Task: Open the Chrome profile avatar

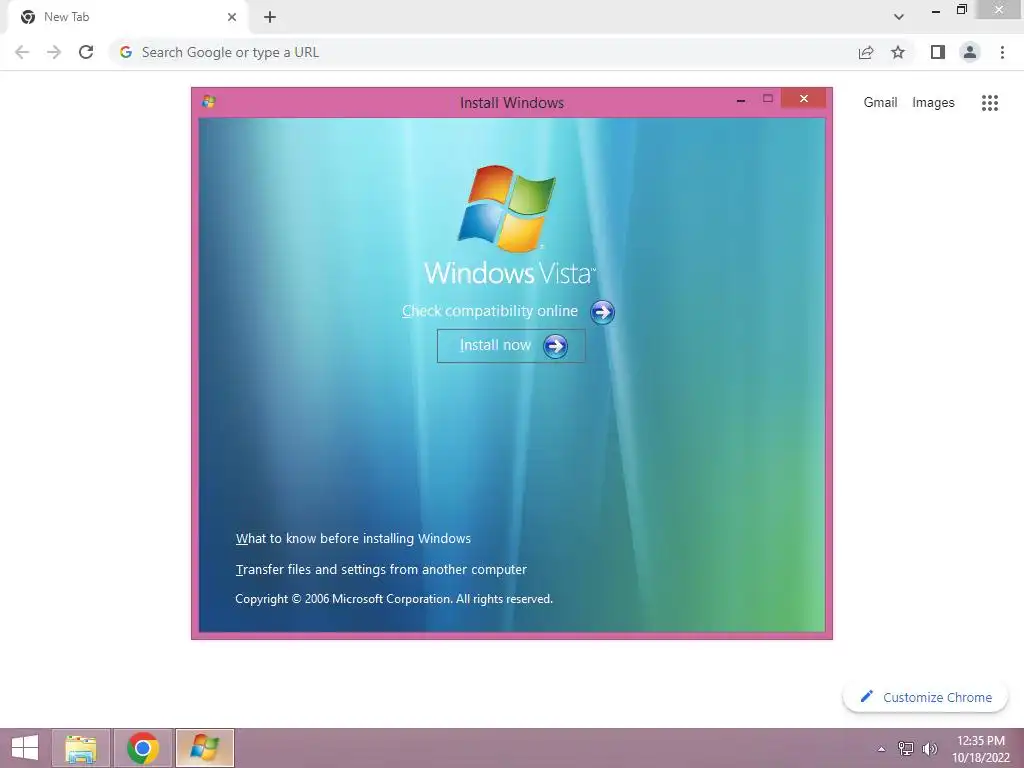Action: pos(970,52)
